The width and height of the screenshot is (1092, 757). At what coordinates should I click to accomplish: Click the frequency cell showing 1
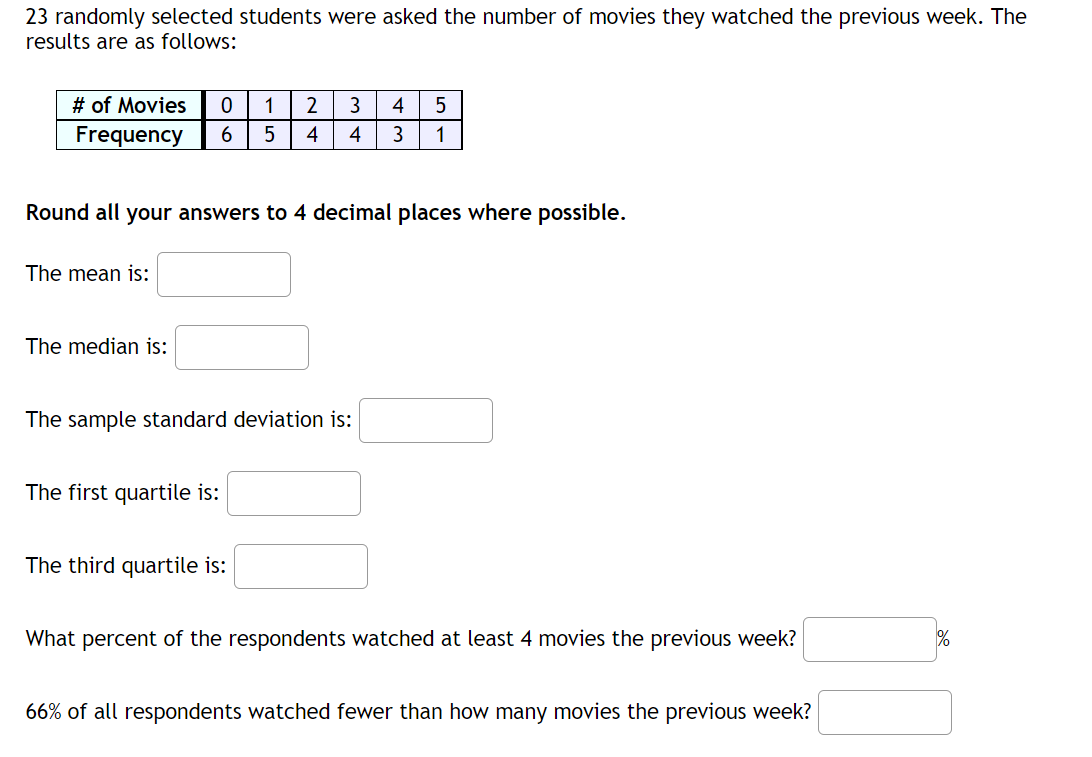pyautogui.click(x=440, y=134)
